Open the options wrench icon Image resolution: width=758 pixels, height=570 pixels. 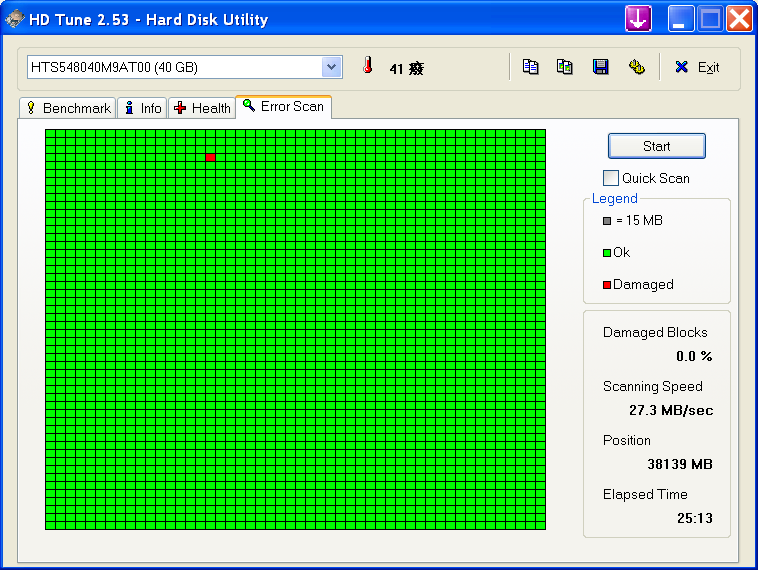tap(636, 67)
